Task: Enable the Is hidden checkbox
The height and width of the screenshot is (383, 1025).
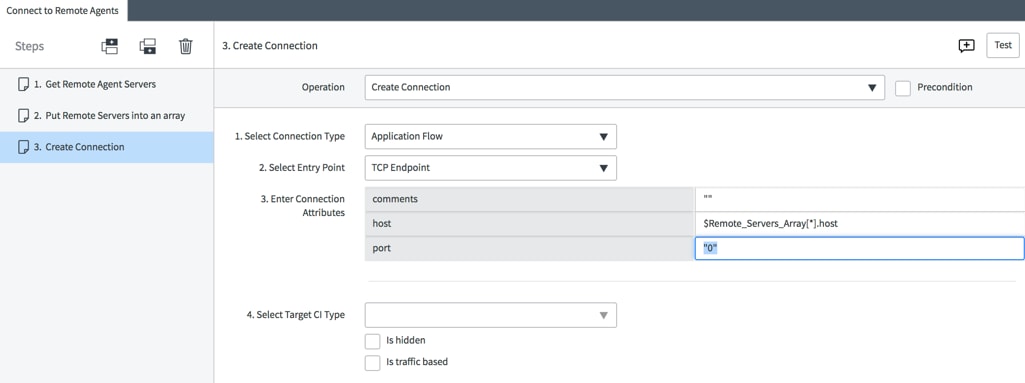Action: point(372,341)
